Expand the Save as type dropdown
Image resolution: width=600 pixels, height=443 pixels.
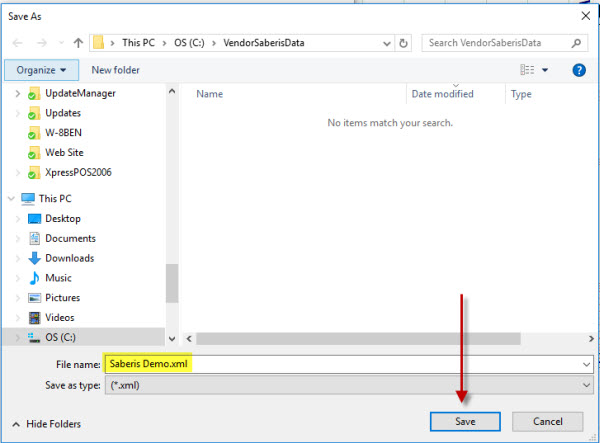tap(585, 385)
